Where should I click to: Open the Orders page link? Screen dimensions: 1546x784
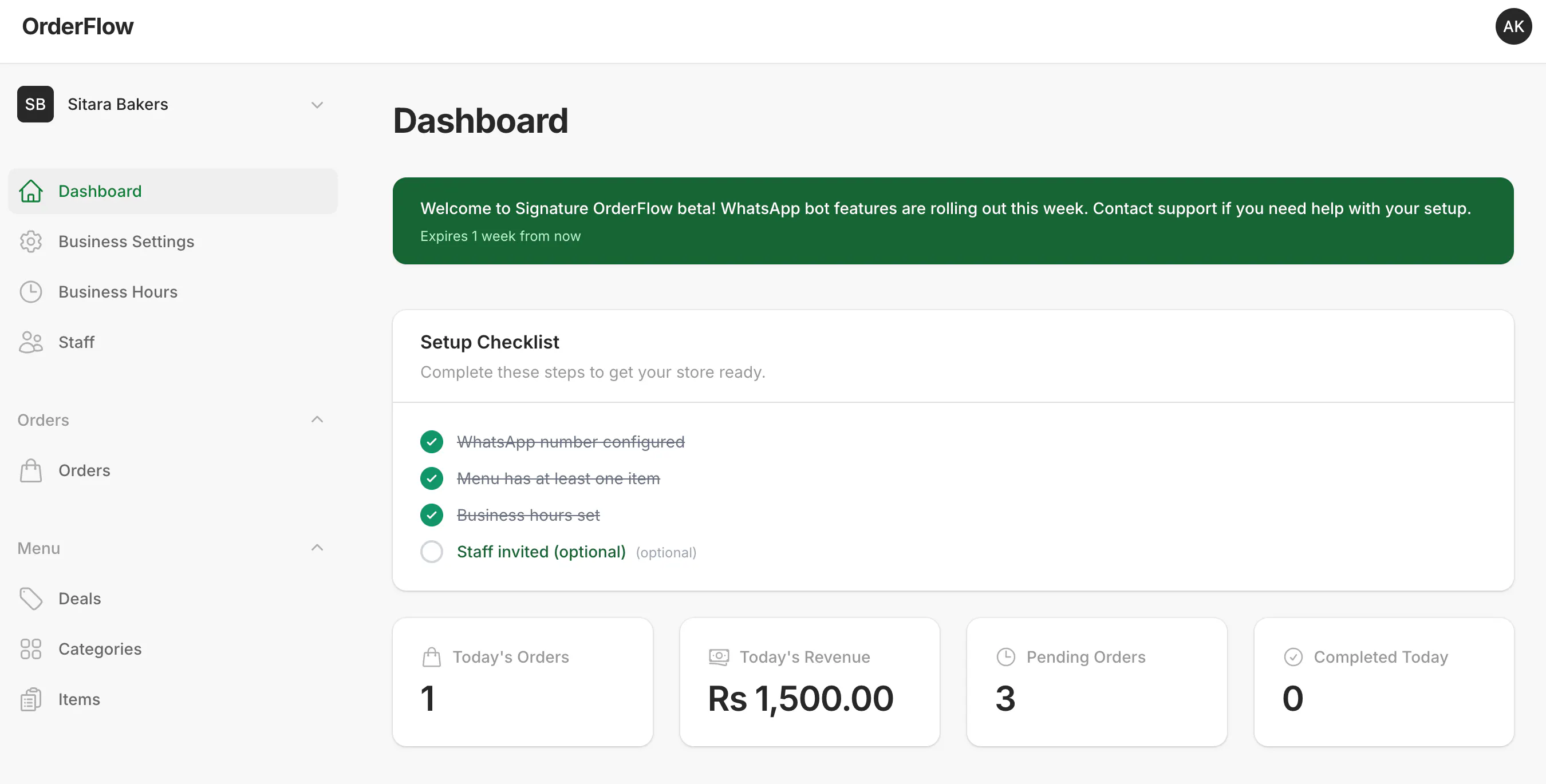[x=173, y=471]
